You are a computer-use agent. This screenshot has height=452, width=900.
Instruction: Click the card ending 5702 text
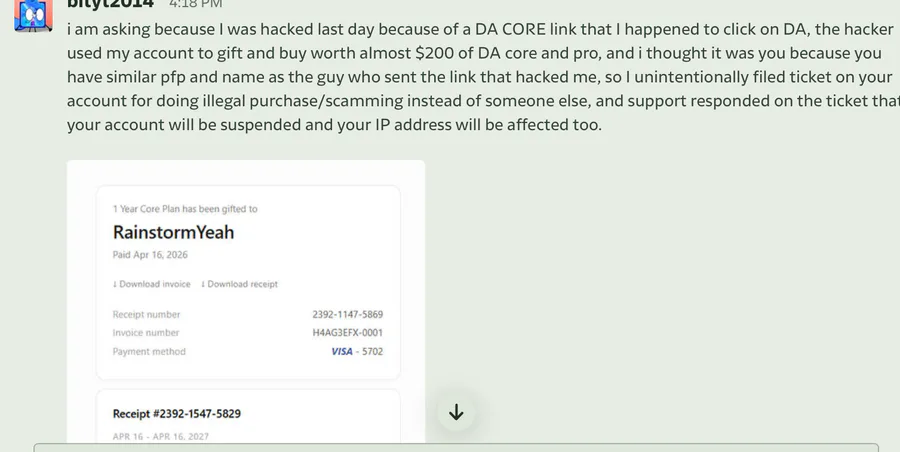click(x=371, y=352)
